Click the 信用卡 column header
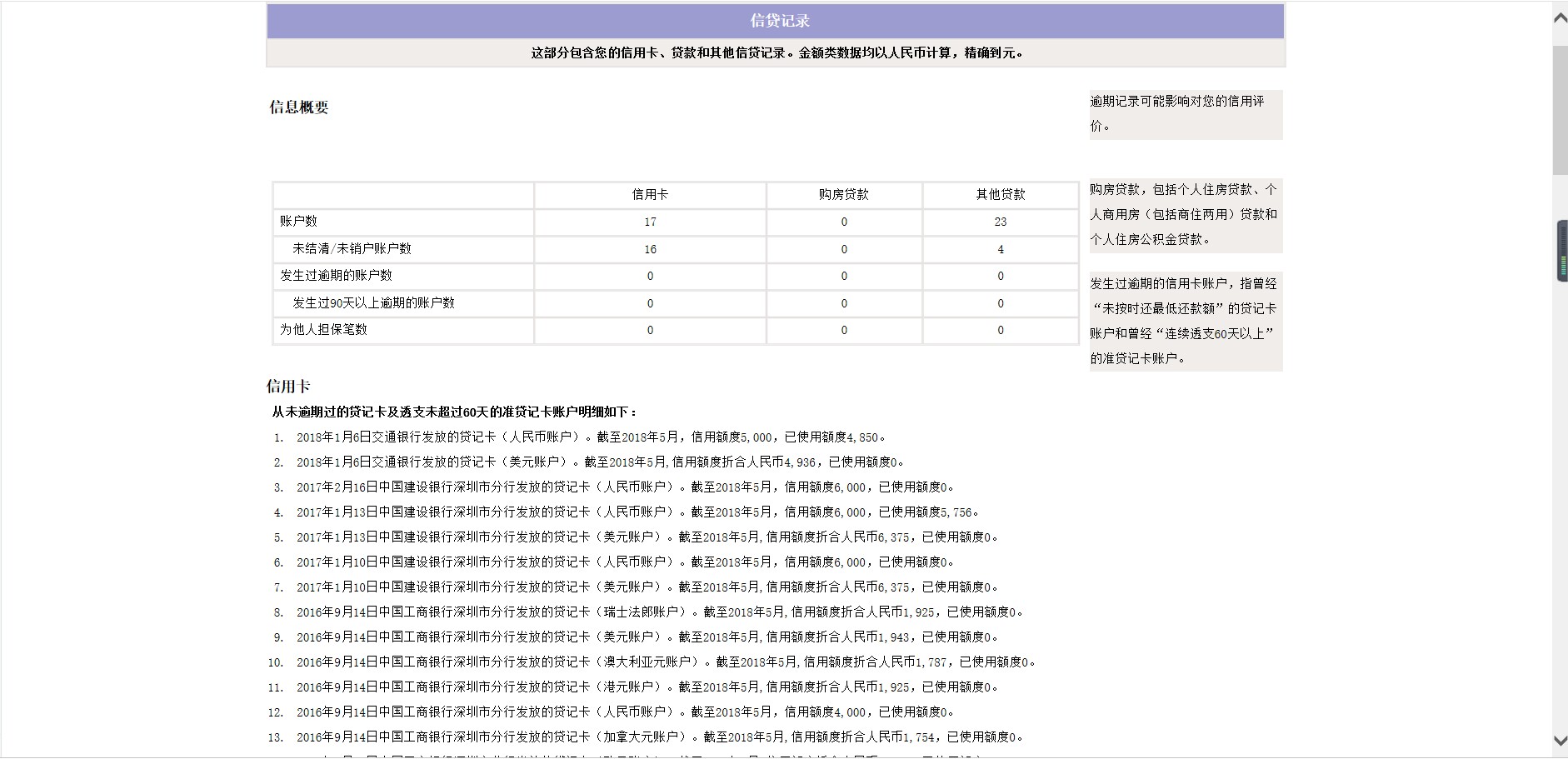The width and height of the screenshot is (1568, 759). point(650,195)
